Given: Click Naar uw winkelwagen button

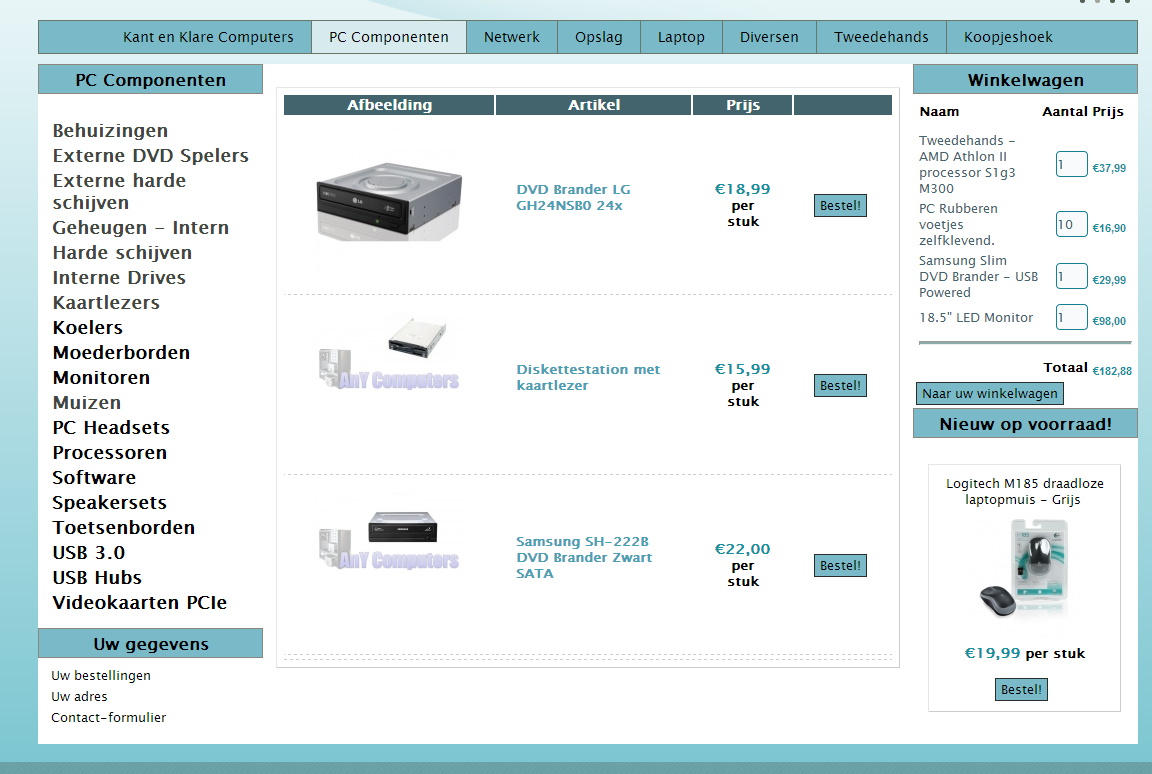Looking at the screenshot, I should pyautogui.click(x=990, y=394).
